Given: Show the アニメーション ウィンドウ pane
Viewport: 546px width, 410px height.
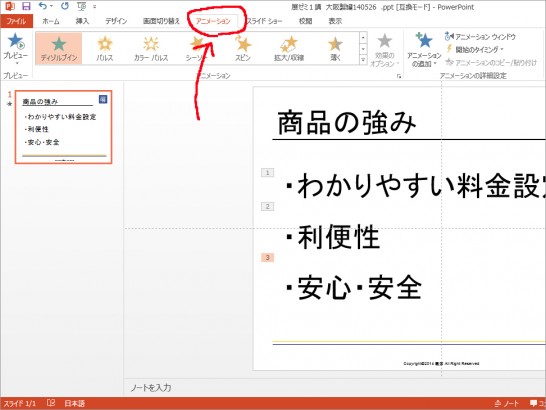Looking at the screenshot, I should 480,37.
